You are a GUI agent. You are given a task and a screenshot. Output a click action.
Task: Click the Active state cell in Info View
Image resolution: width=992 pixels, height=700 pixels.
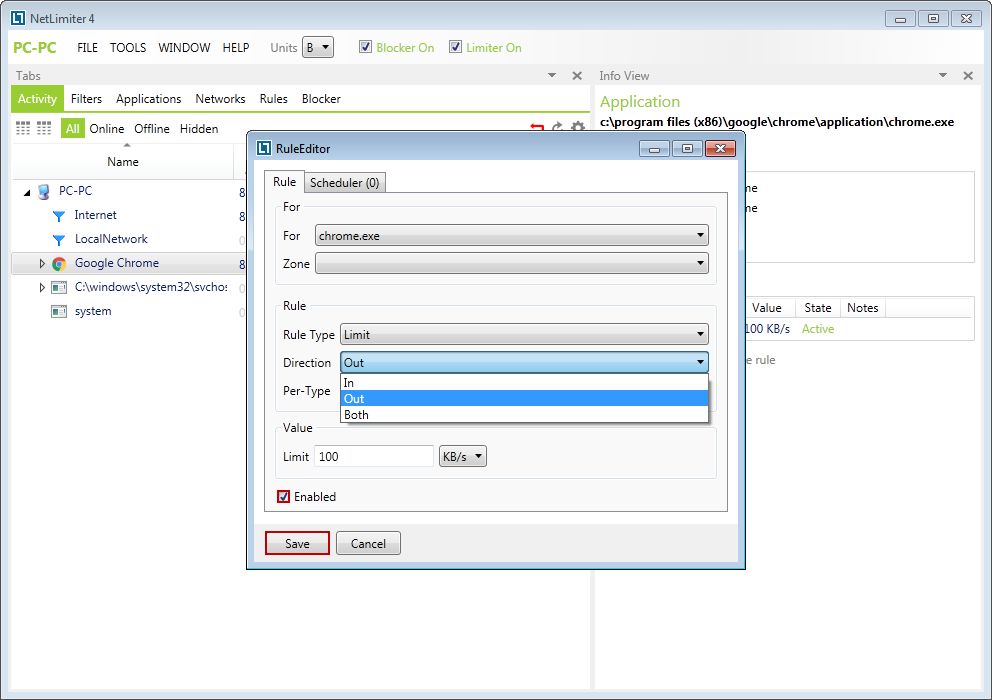click(817, 329)
